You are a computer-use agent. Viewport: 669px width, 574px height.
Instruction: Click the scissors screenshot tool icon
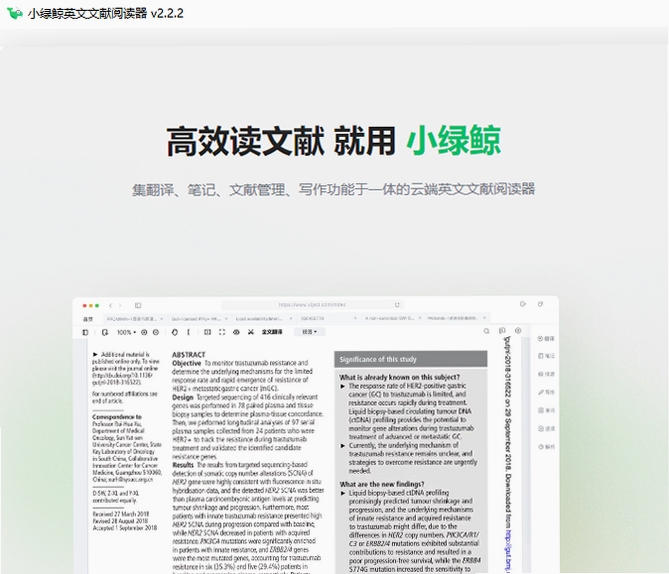pos(251,332)
